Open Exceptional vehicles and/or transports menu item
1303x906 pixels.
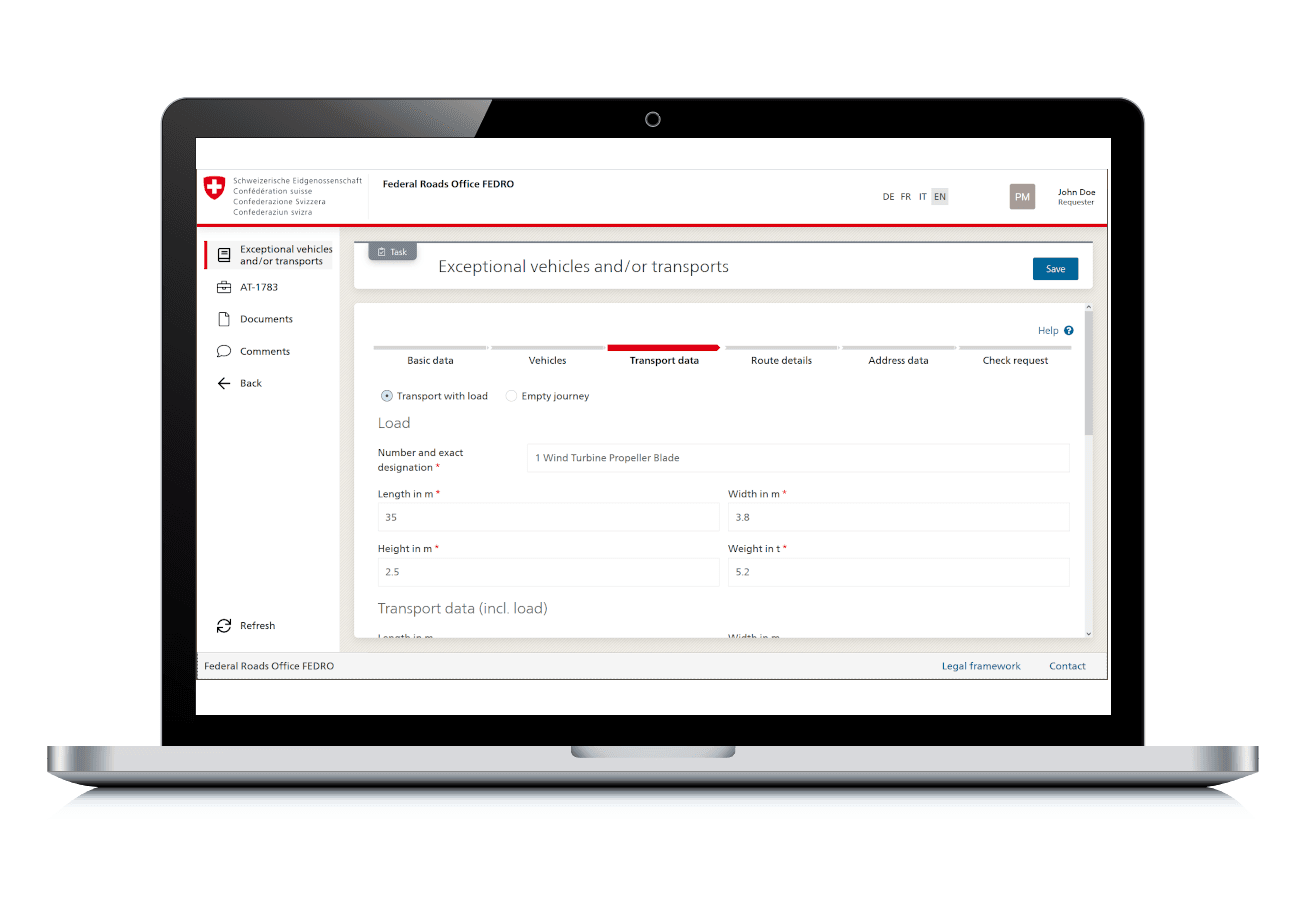click(269, 255)
